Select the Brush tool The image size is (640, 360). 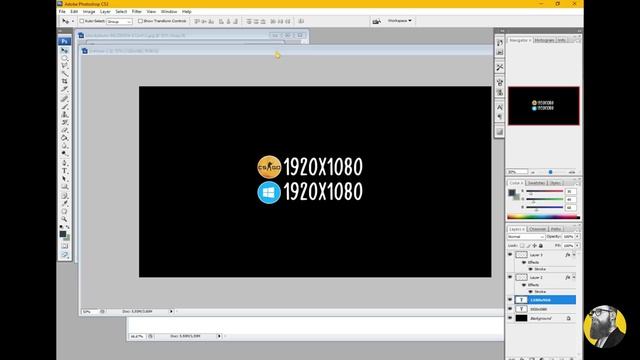64,107
